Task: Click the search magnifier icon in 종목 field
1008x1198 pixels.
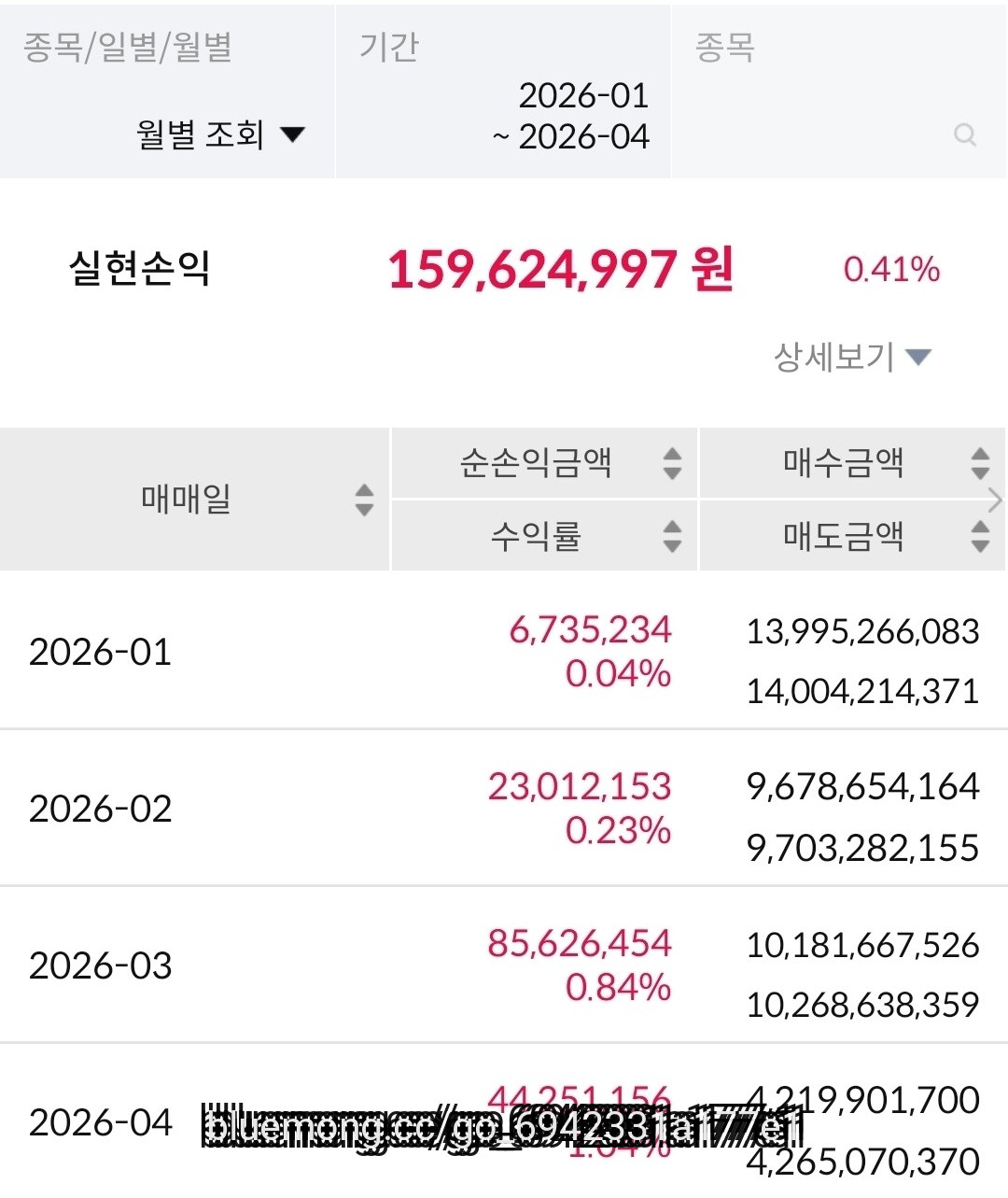Action: (965, 135)
